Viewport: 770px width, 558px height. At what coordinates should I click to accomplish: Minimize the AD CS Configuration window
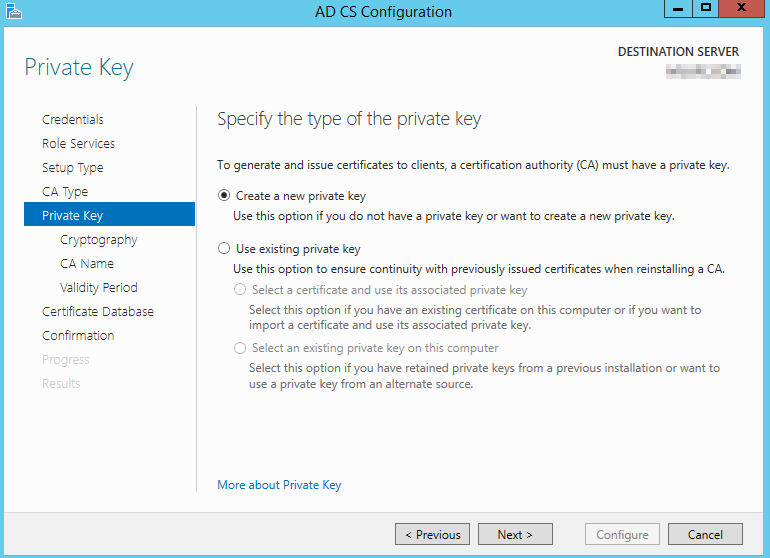click(677, 9)
